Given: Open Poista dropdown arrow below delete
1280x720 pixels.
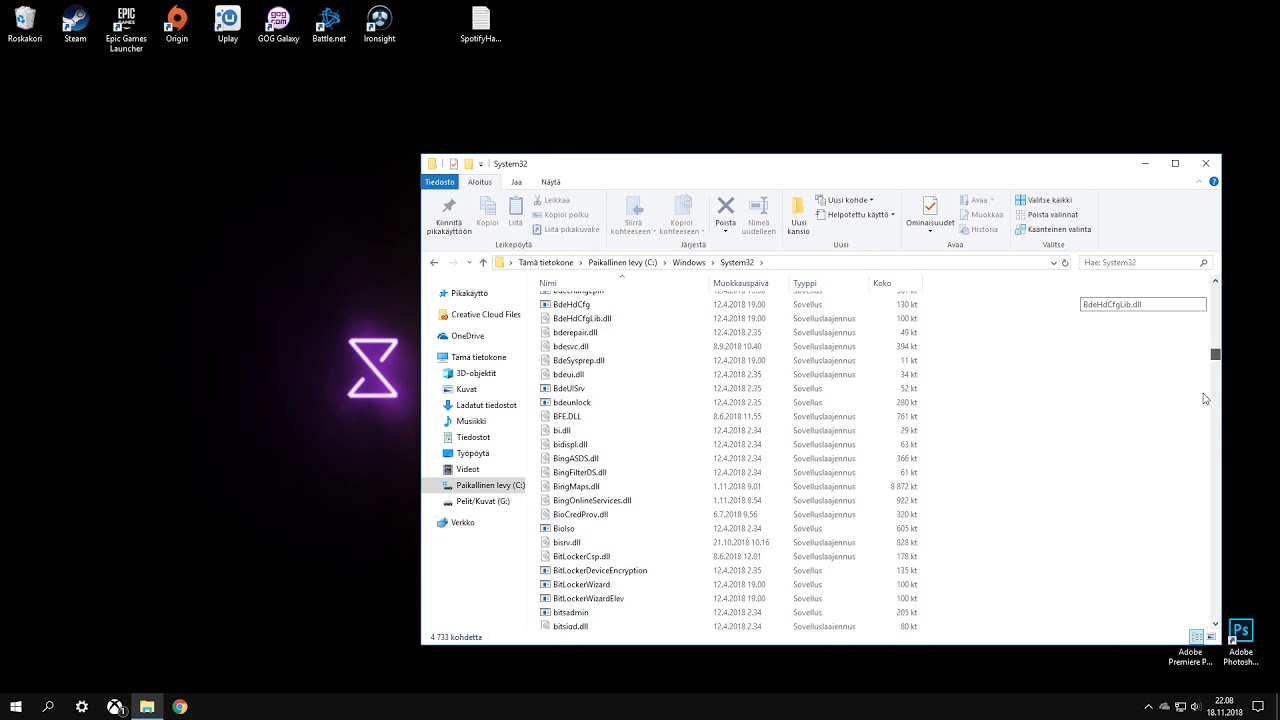Looking at the screenshot, I should (726, 232).
